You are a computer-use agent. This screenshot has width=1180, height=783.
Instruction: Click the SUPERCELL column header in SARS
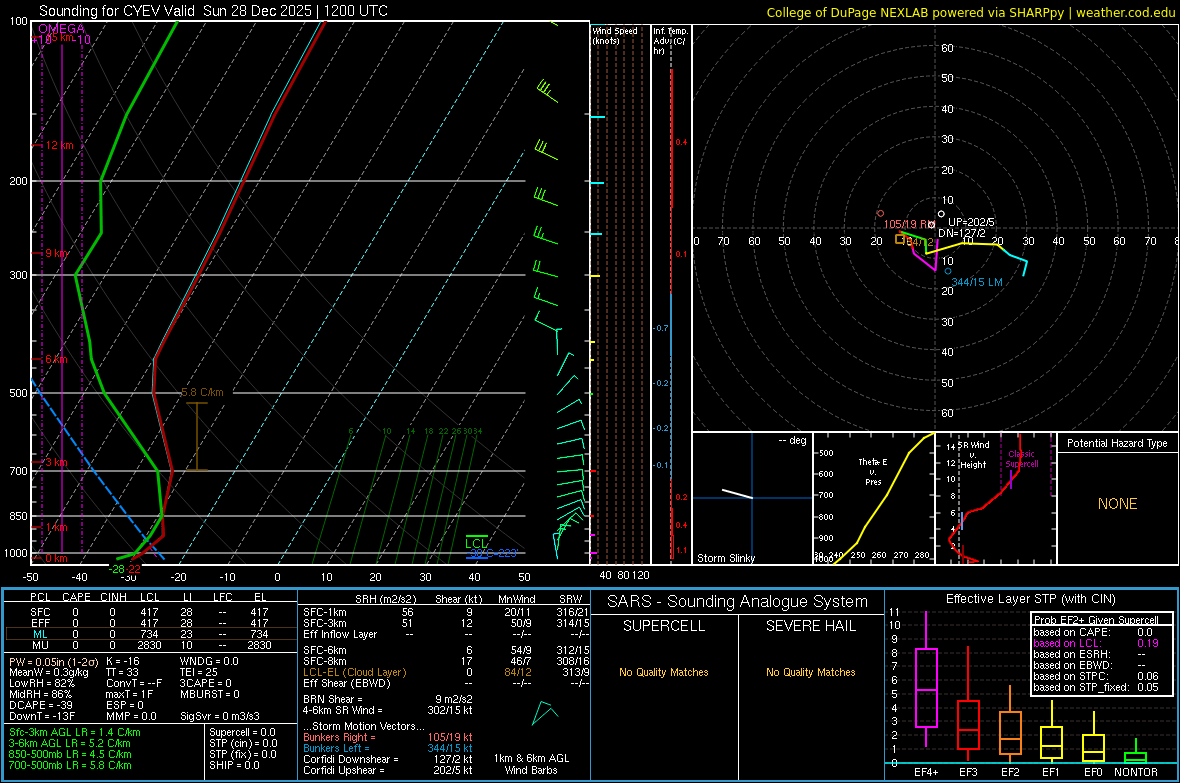click(x=664, y=626)
